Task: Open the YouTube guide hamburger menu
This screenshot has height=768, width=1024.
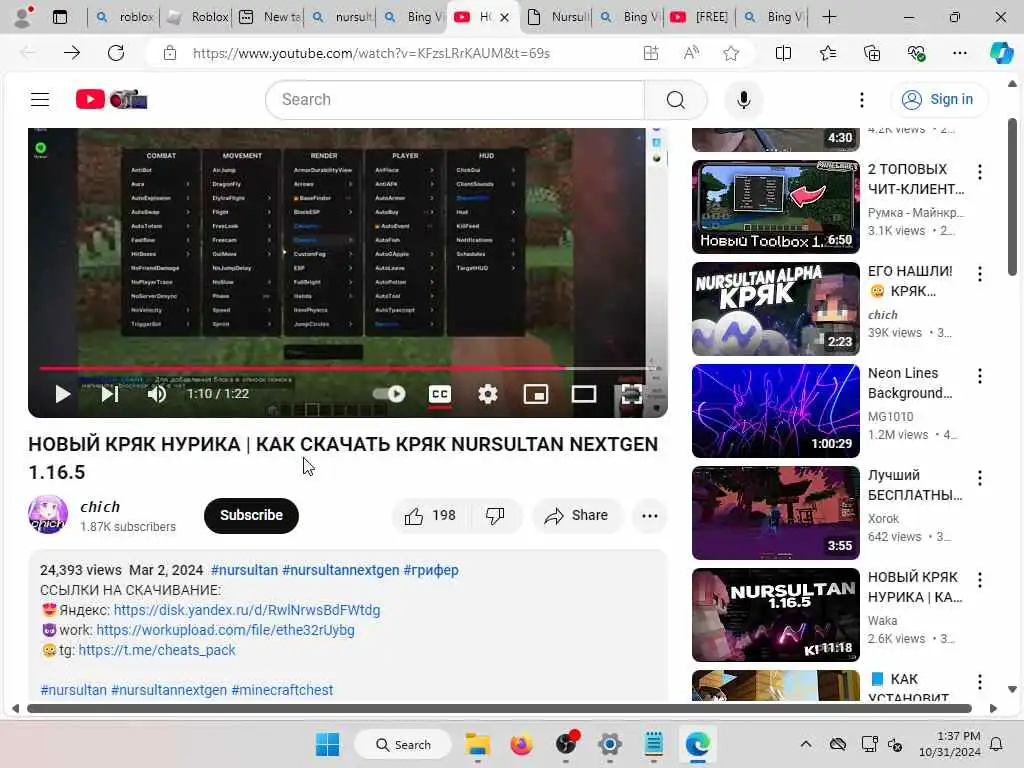Action: (40, 99)
